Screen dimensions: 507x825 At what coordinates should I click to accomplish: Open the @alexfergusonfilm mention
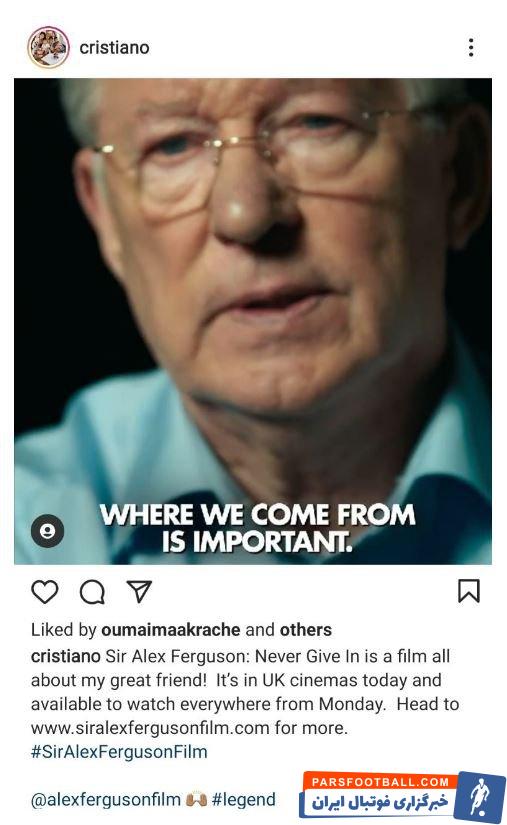tap(106, 800)
